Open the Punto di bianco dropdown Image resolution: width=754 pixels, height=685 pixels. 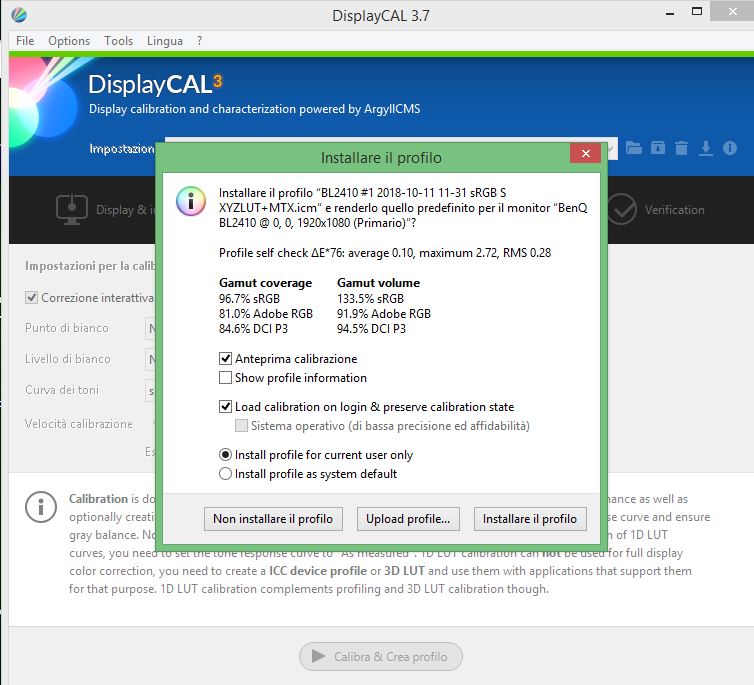click(x=151, y=329)
